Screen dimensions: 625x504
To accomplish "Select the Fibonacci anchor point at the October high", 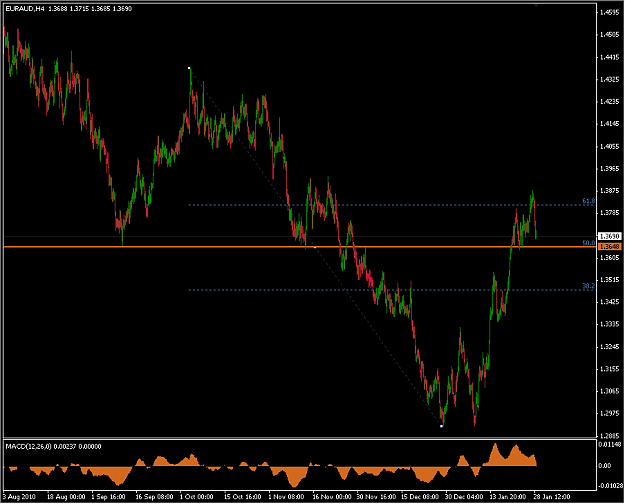I will [189, 68].
